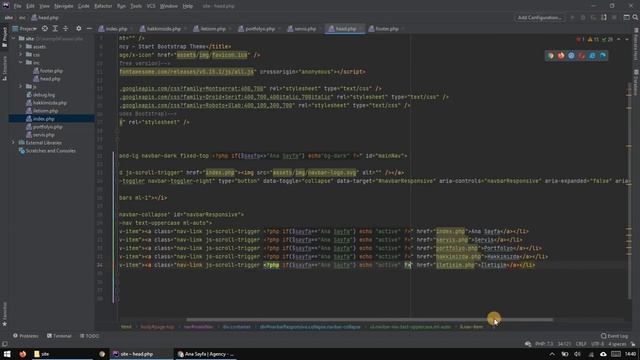Switch to the servis.php editor tab
This screenshot has width=640, height=360.
coord(302,29)
